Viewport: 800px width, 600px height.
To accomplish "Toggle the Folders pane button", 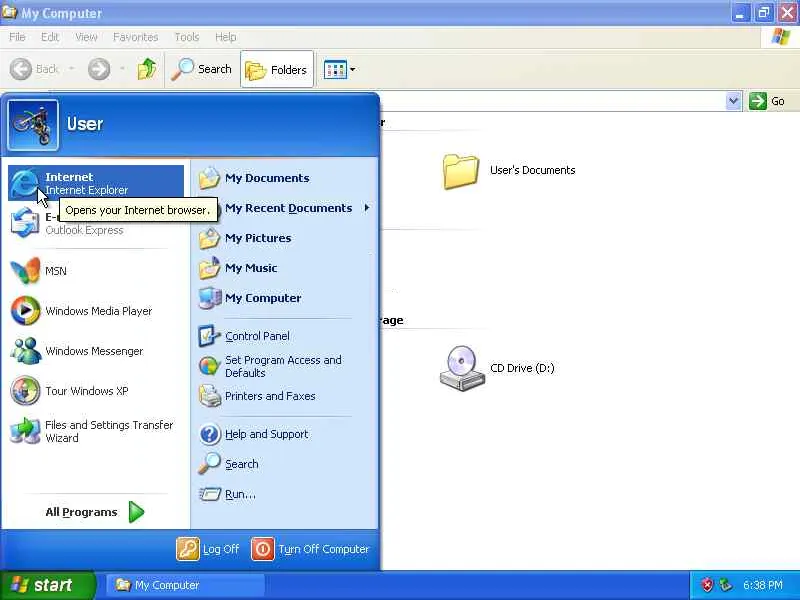I will (x=277, y=69).
